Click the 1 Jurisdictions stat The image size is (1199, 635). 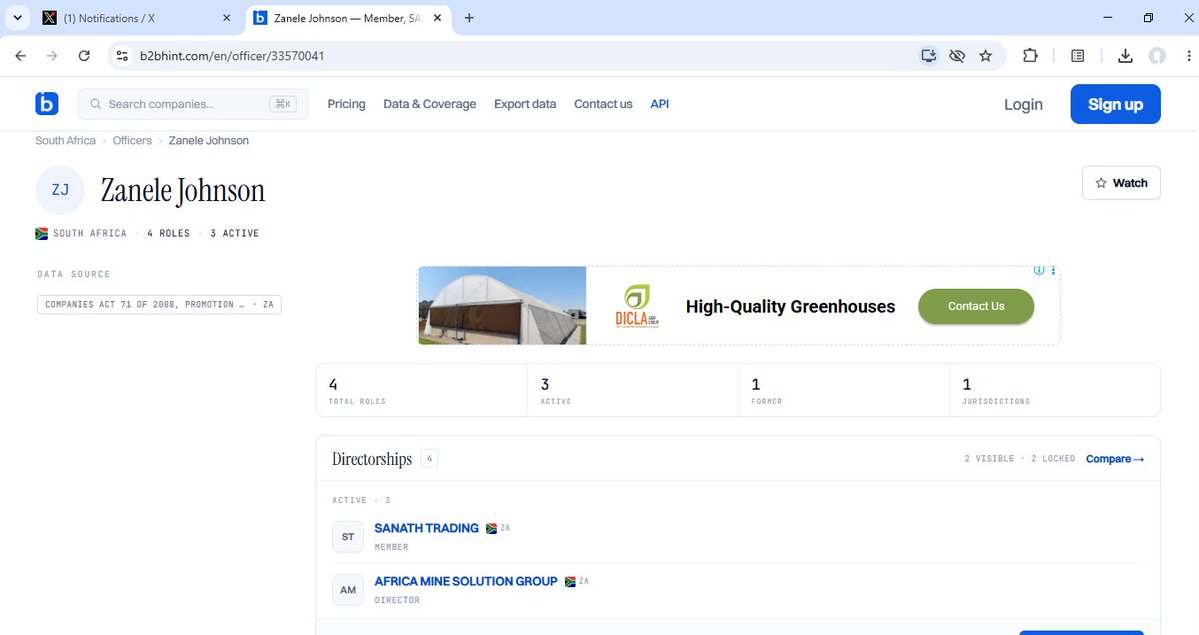(1054, 390)
